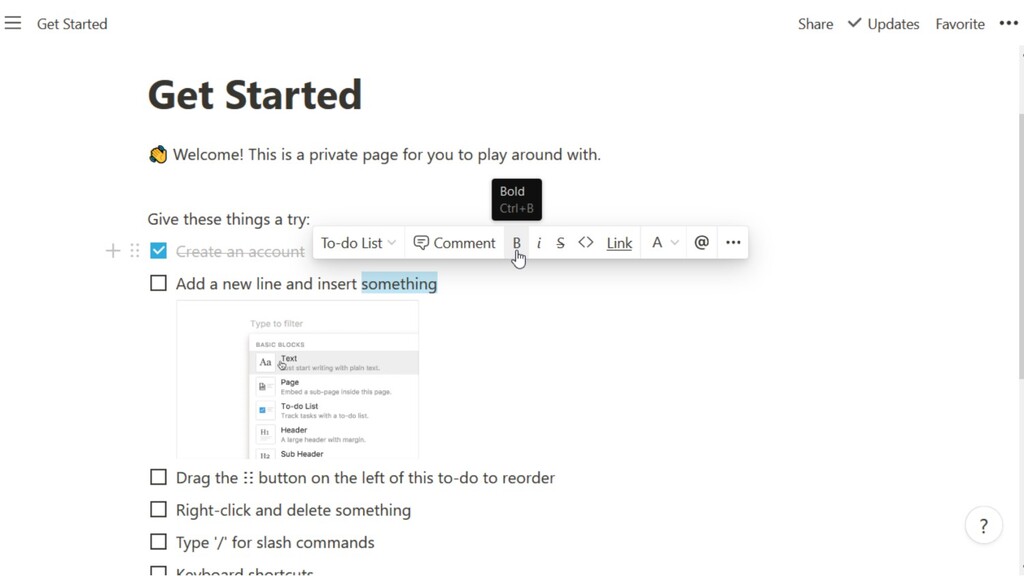The height and width of the screenshot is (576, 1024).
Task: Add page to Favorites
Action: [959, 24]
